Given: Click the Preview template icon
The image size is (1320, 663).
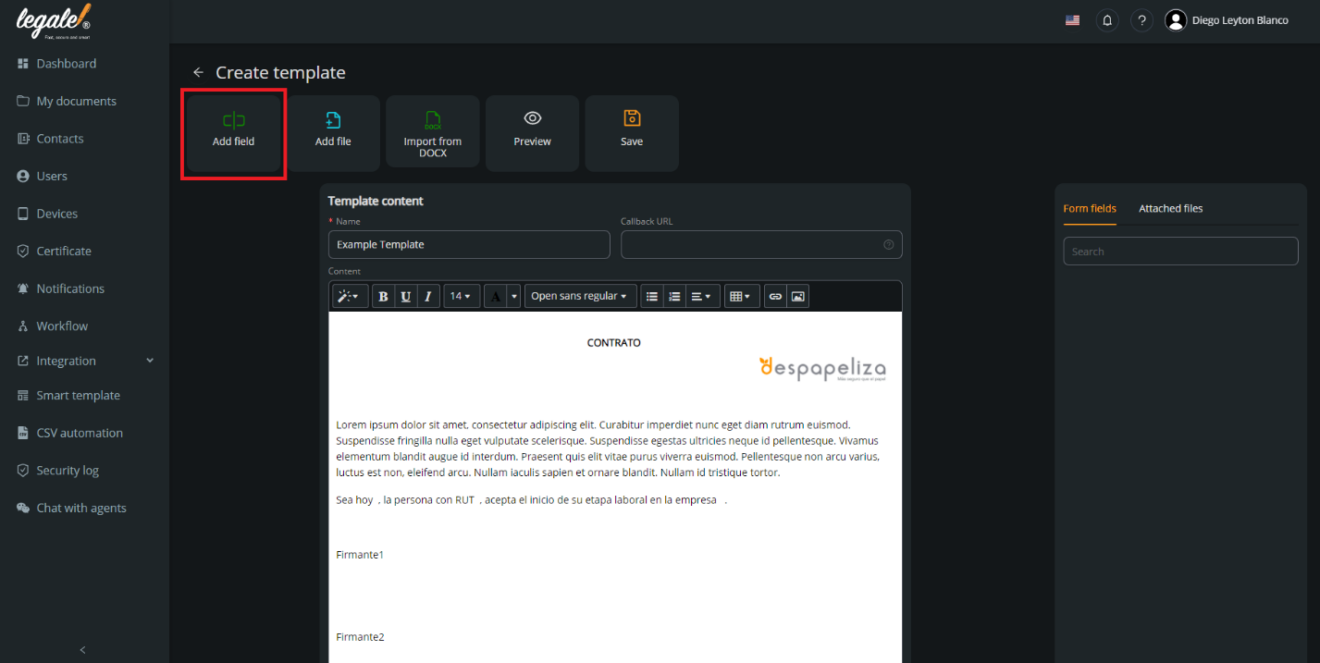Looking at the screenshot, I should coord(532,130).
